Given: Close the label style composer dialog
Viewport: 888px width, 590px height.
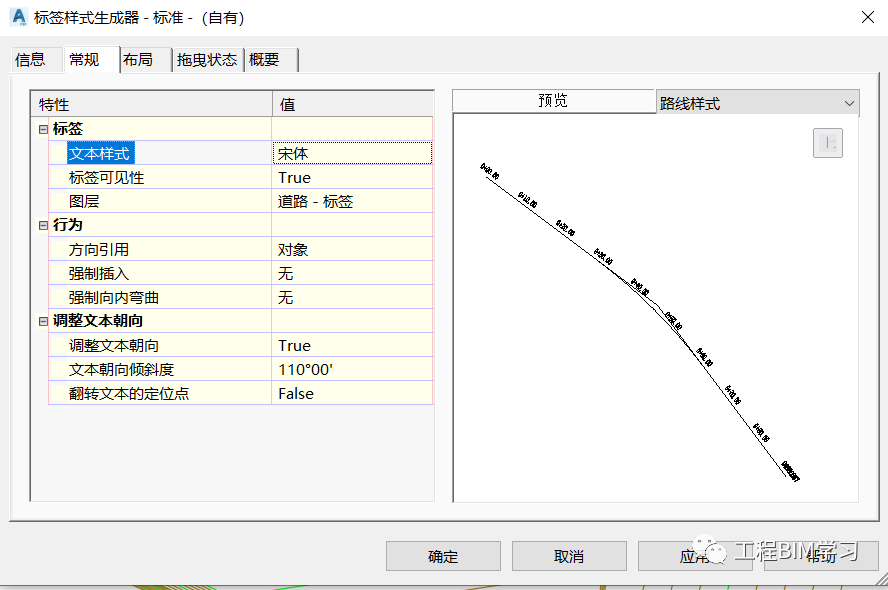Looking at the screenshot, I should pyautogui.click(x=867, y=18).
